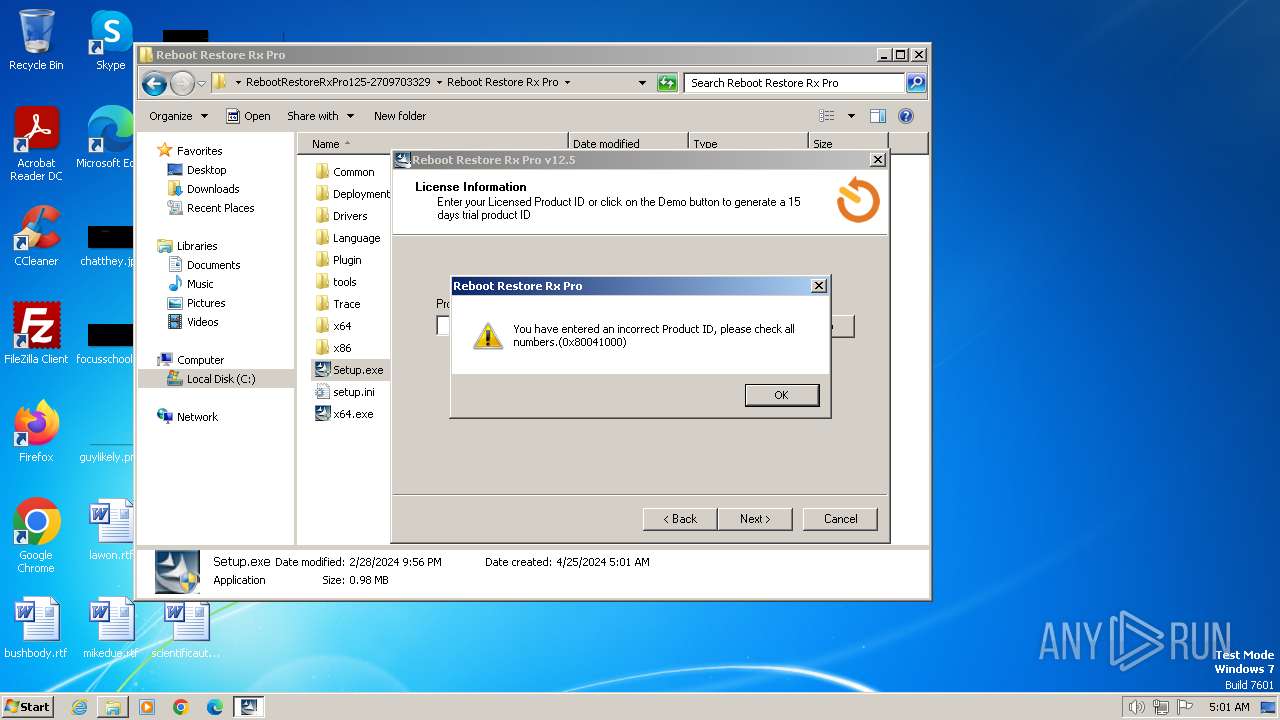Image resolution: width=1280 pixels, height=720 pixels.
Task: Open Network in the navigation pane
Action: pos(187,417)
